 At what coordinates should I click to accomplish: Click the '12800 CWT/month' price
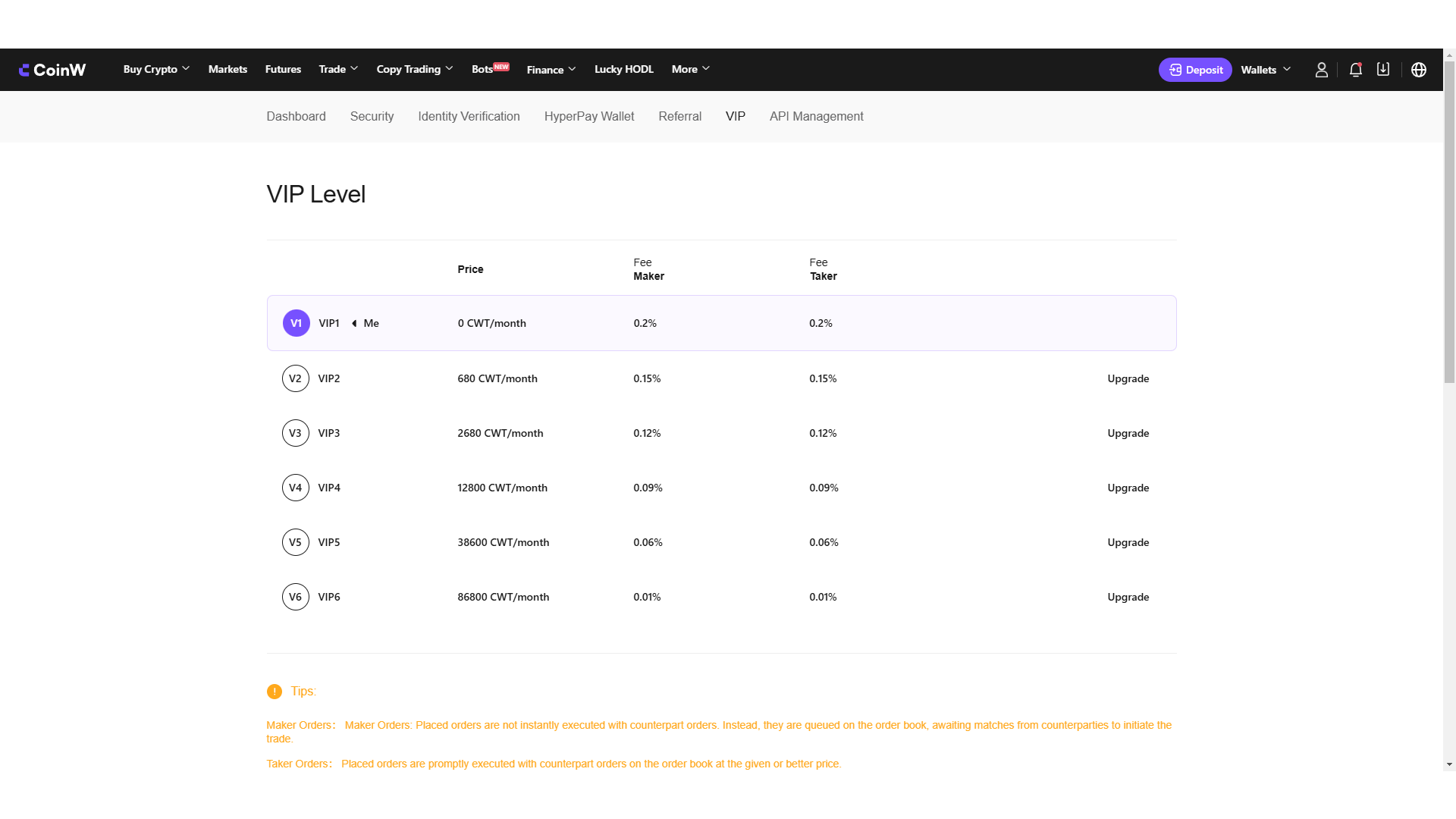pos(502,488)
